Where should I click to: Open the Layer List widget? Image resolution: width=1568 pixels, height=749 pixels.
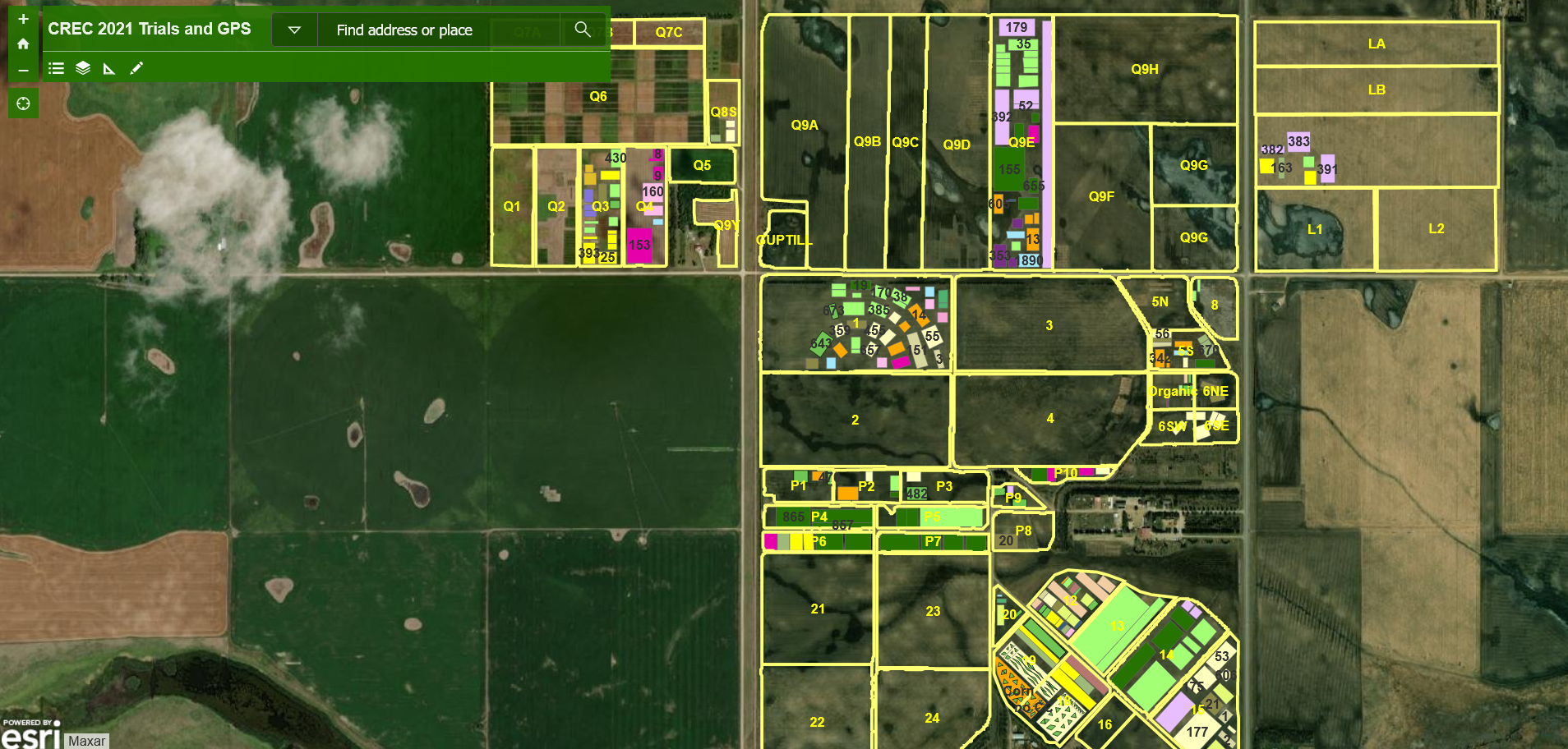(83, 68)
